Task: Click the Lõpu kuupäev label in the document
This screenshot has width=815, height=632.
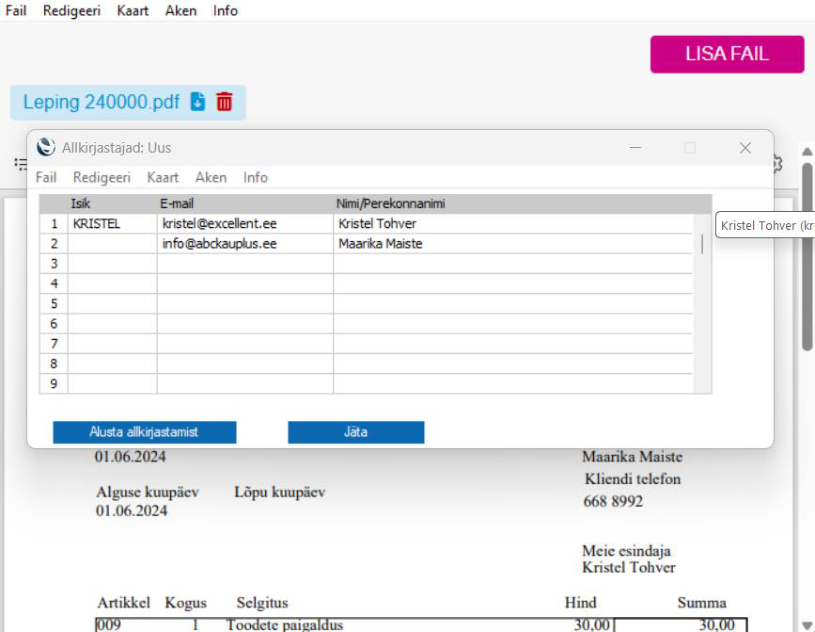Action: 280,492
